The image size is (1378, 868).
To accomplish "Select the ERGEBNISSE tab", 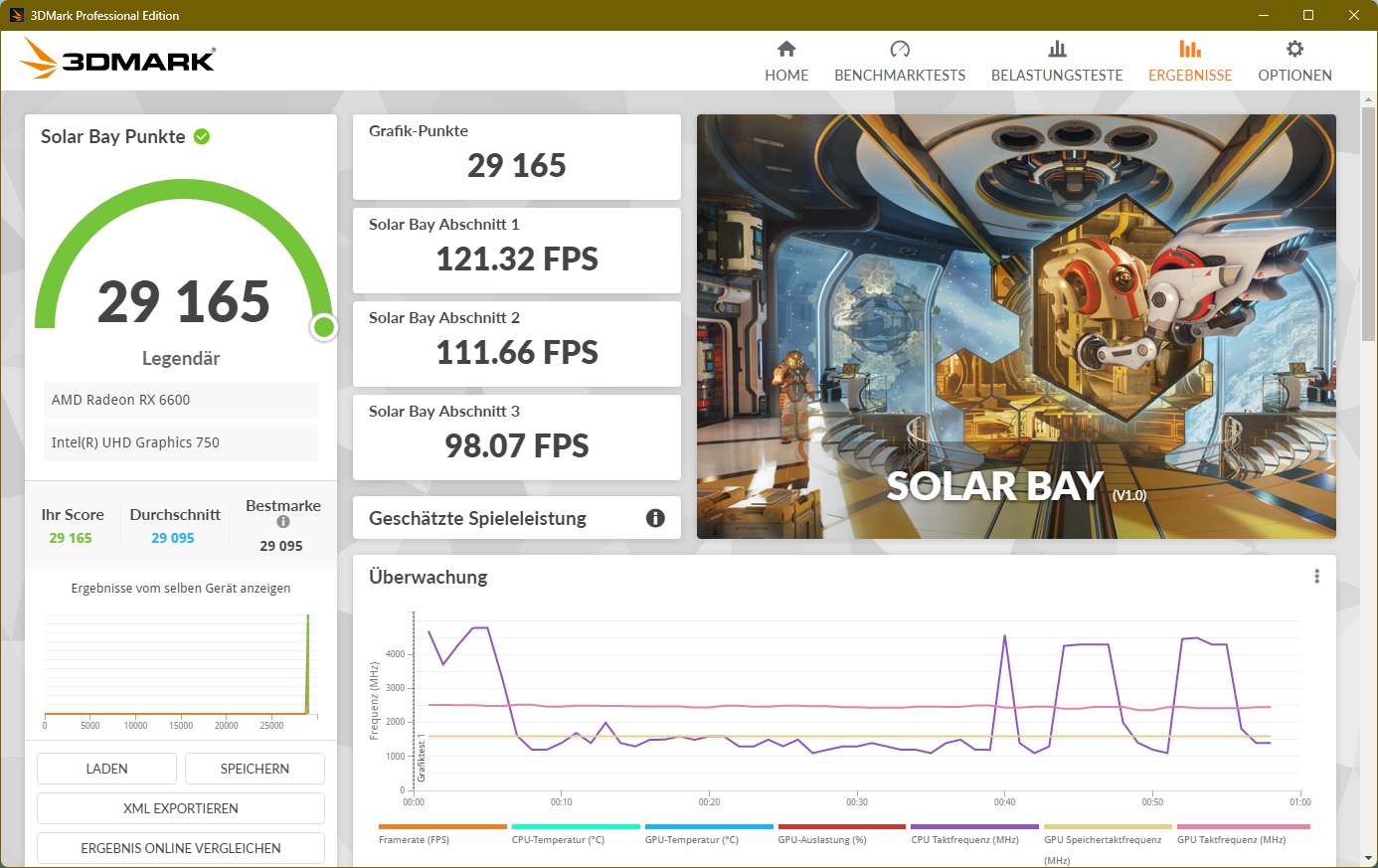I will click(1190, 62).
